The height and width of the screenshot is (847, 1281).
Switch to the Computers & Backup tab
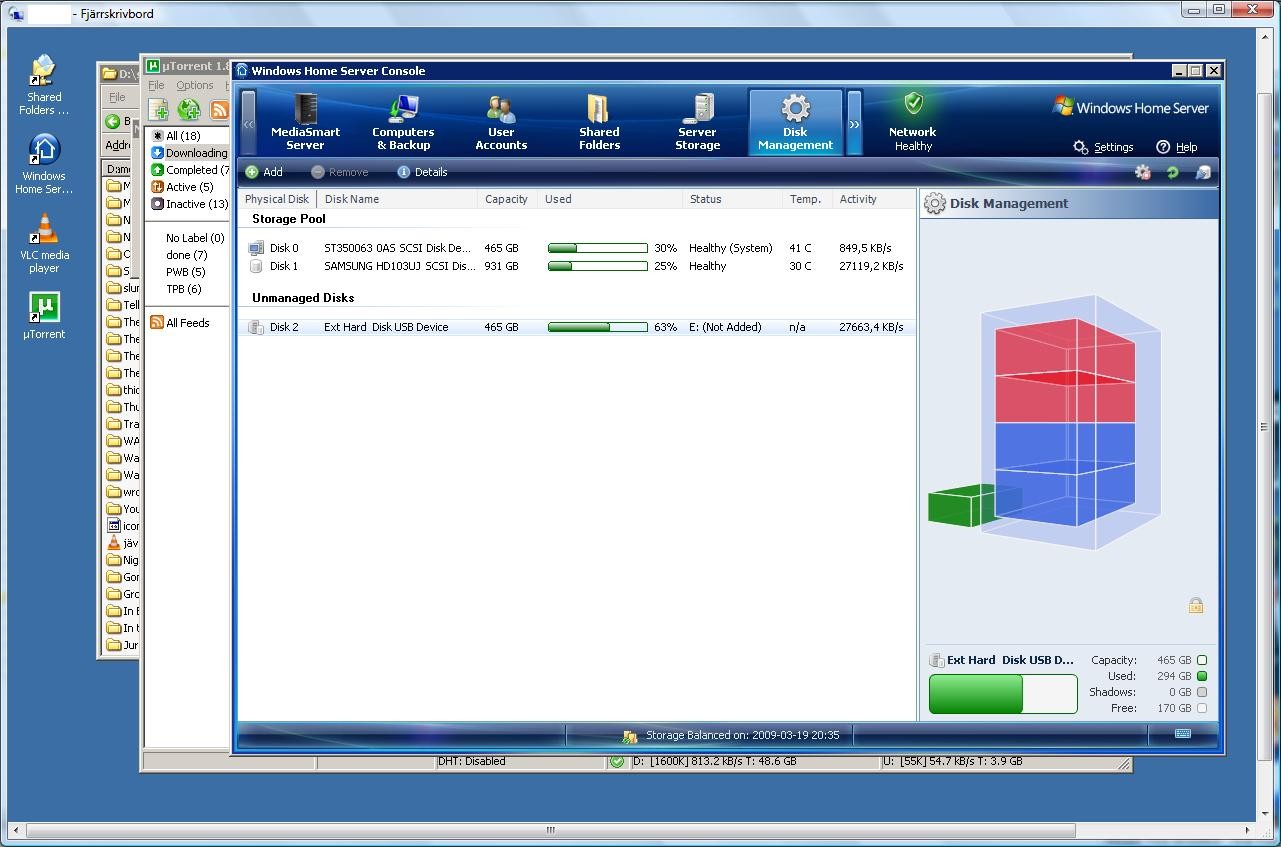pos(403,122)
